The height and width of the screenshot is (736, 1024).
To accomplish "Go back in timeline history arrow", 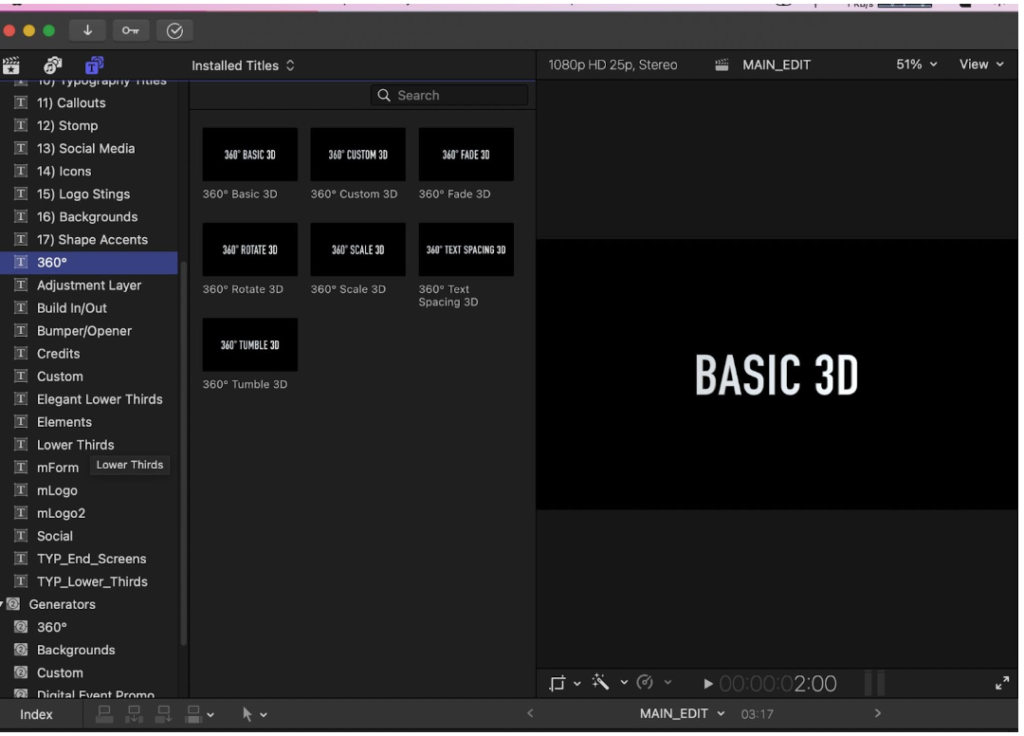I will click(530, 714).
